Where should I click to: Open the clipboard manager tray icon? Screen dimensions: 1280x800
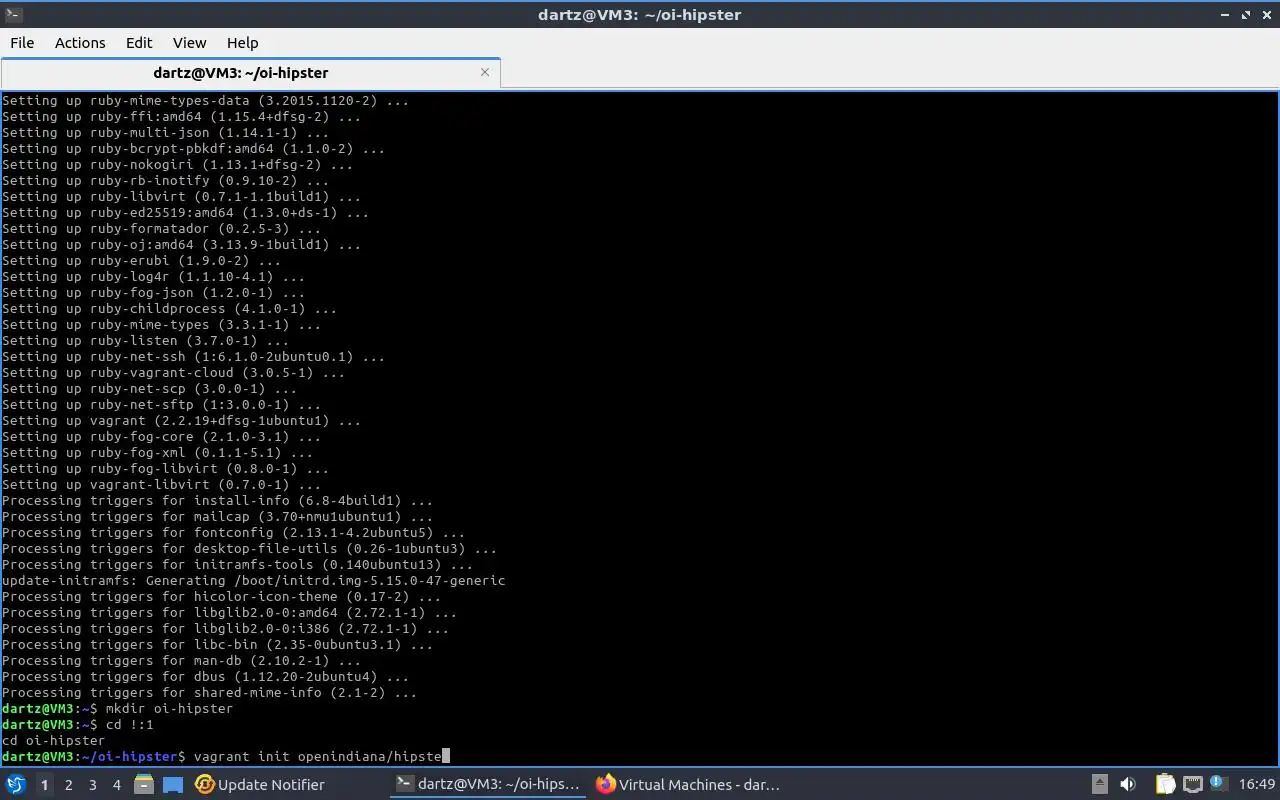point(1165,785)
